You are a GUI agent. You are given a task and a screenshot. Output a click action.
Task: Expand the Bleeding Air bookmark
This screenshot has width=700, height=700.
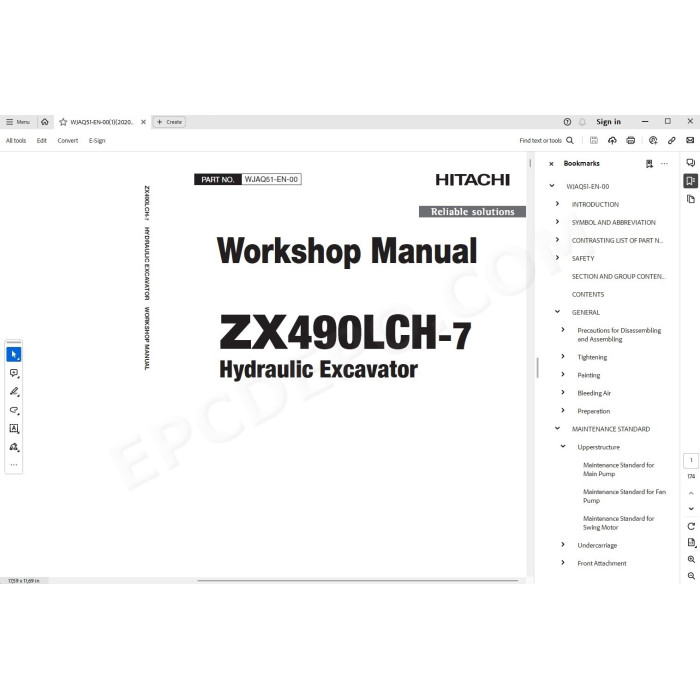(563, 392)
